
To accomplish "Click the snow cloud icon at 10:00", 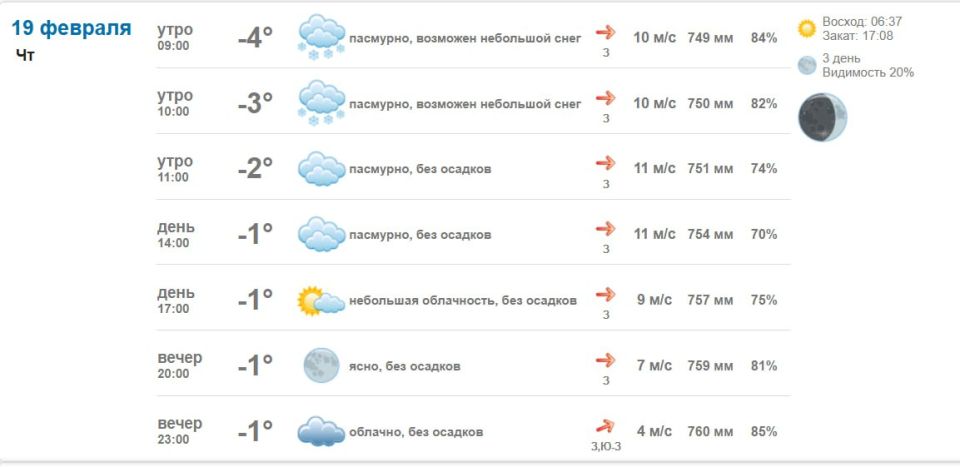I will tap(321, 103).
